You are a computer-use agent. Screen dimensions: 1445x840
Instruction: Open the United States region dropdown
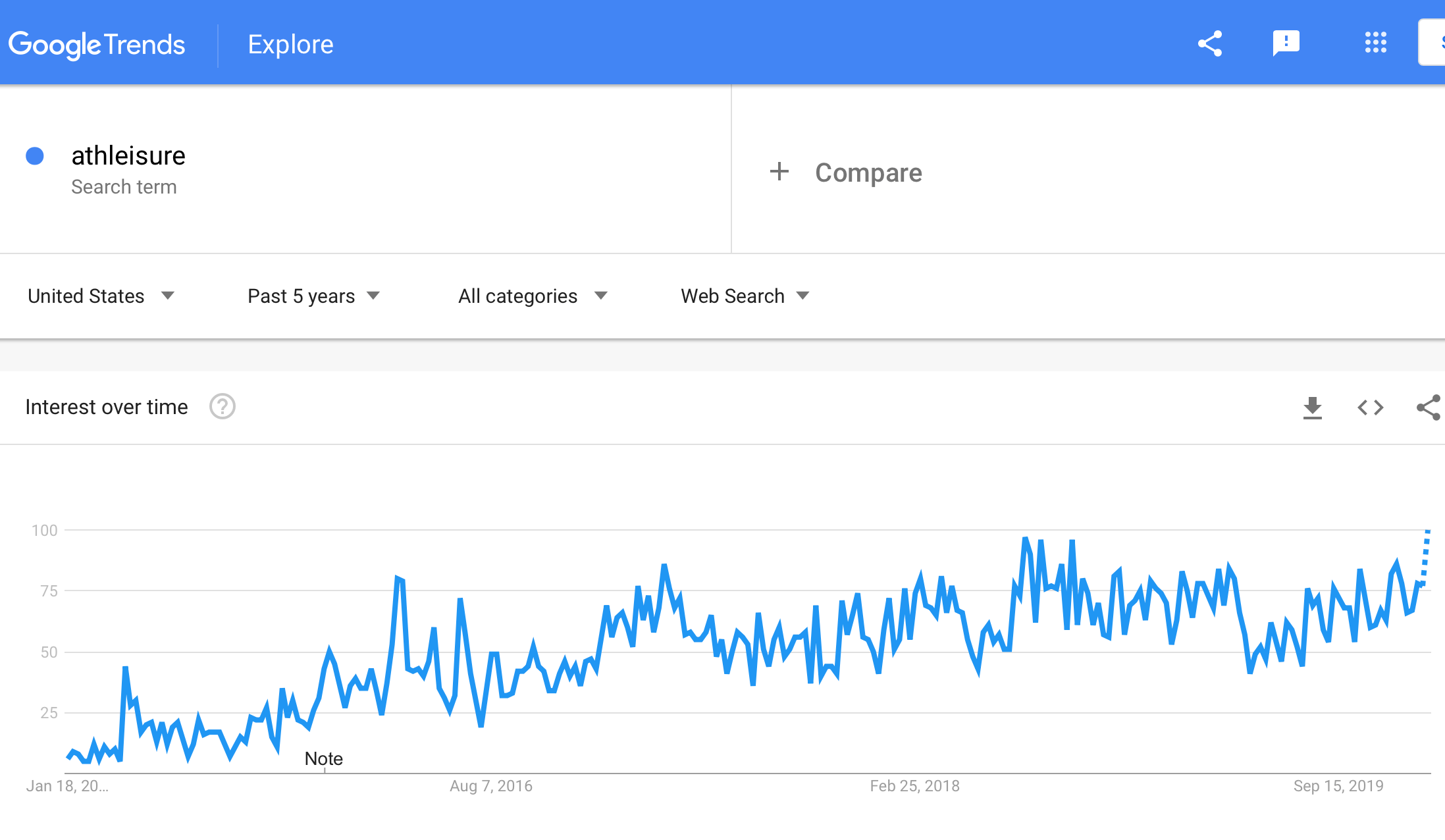(x=101, y=296)
